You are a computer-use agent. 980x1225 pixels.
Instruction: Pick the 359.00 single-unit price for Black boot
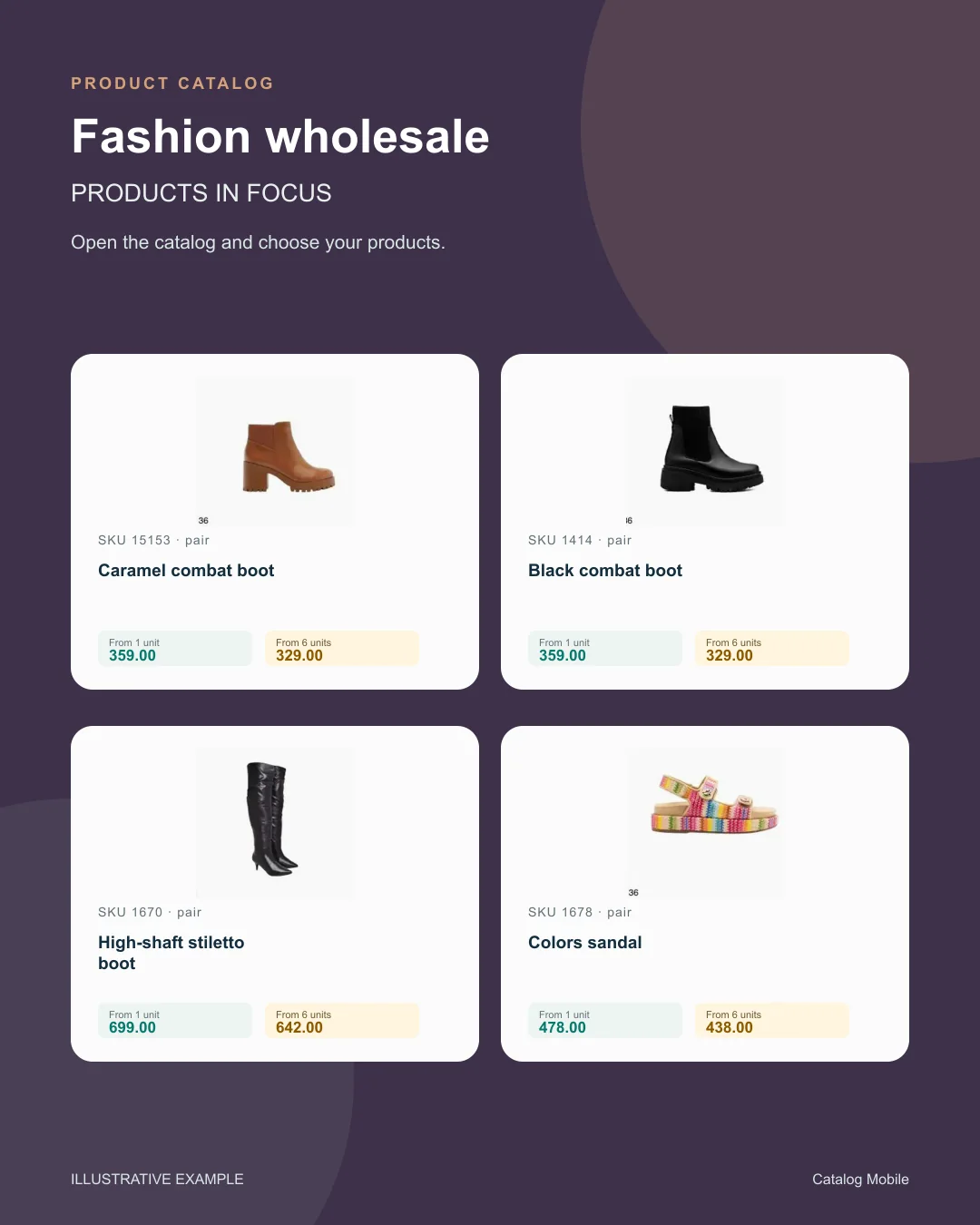[605, 649]
